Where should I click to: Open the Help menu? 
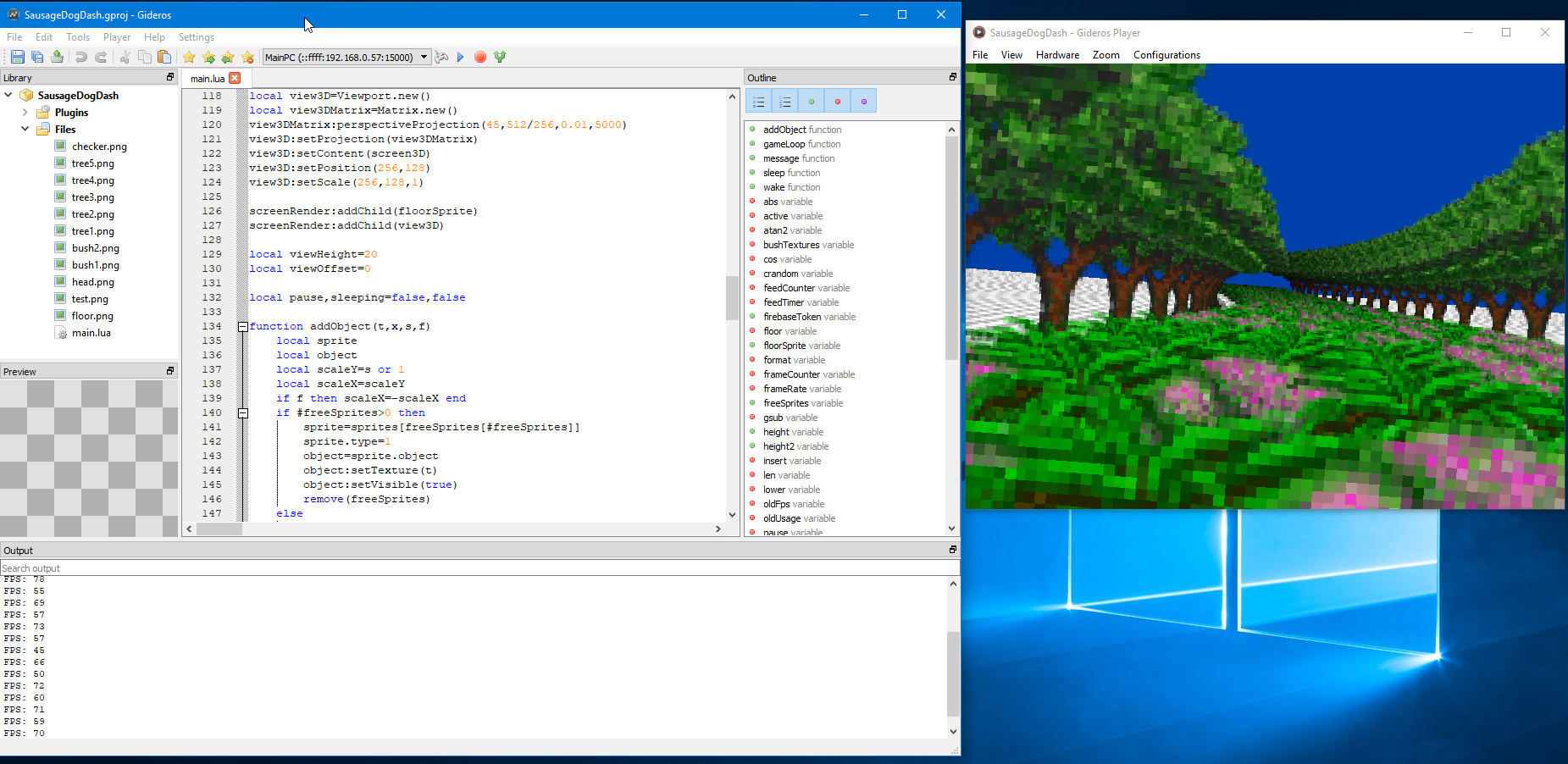154,37
